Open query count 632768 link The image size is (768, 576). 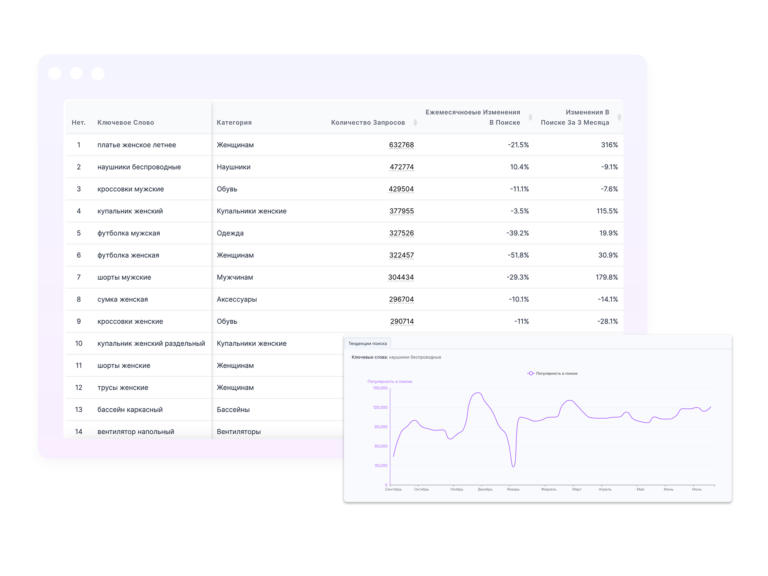pos(401,145)
